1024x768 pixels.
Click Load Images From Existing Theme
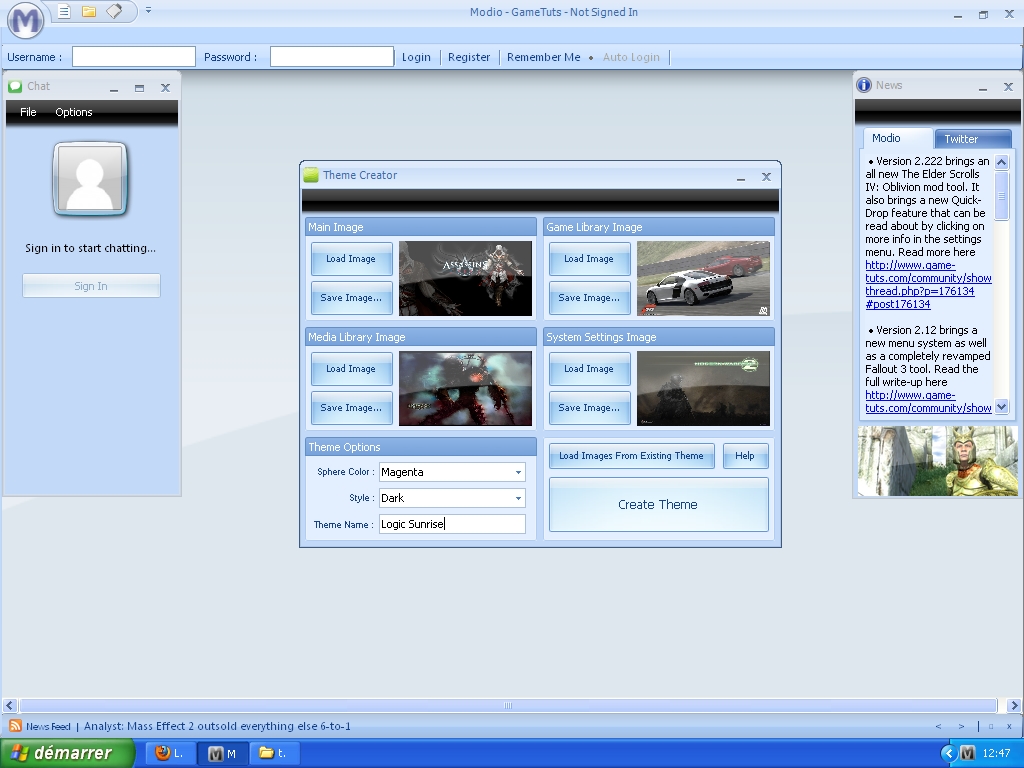(x=632, y=456)
